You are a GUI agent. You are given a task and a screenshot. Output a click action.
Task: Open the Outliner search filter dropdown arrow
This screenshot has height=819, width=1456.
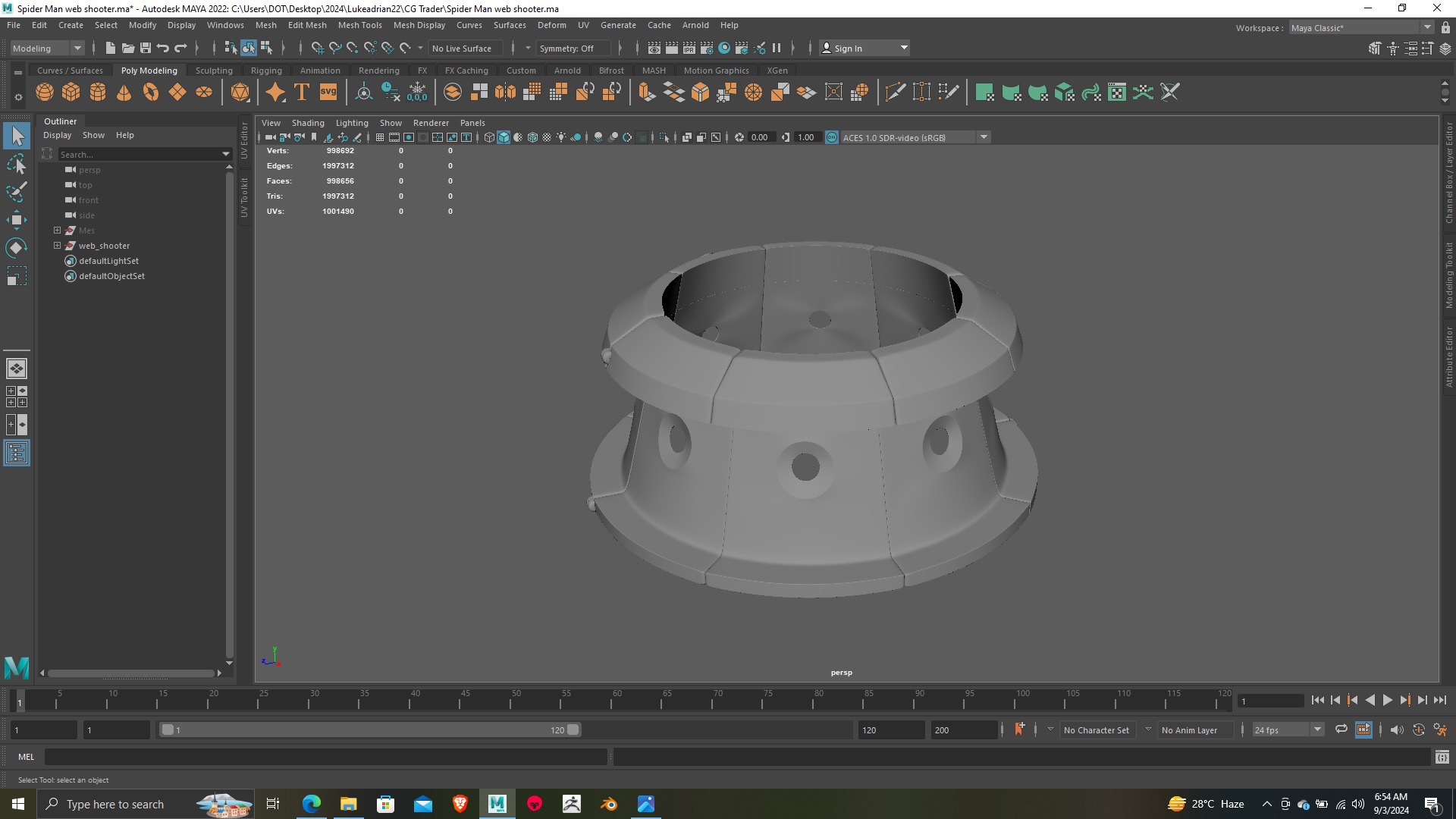[225, 154]
